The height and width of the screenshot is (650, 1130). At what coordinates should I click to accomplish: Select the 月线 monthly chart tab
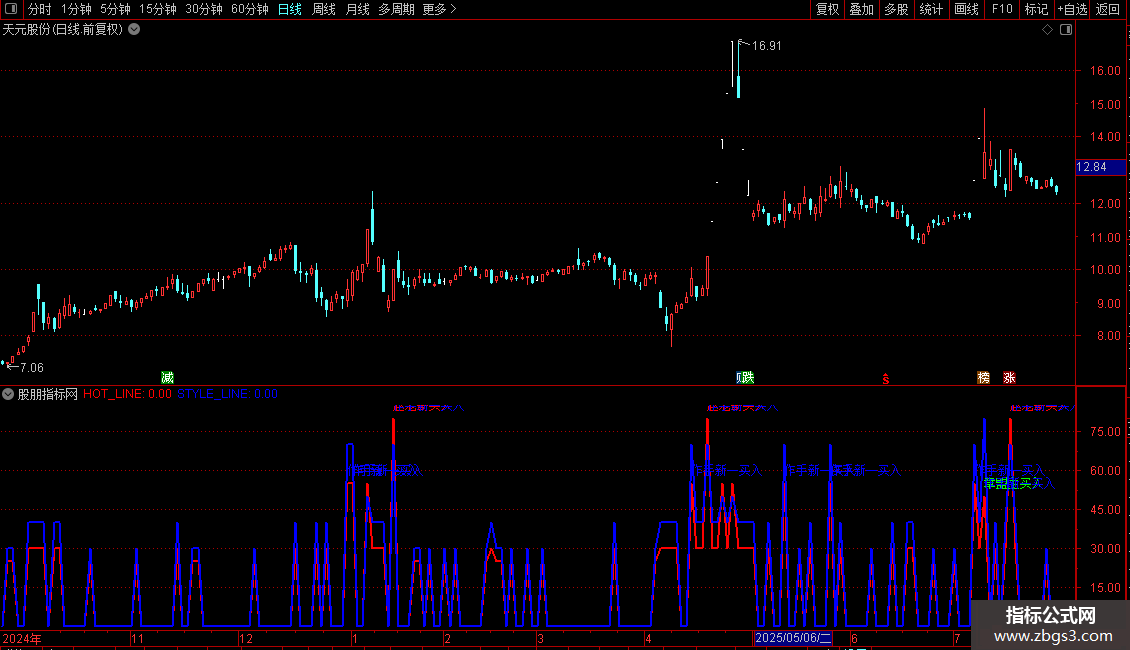click(x=357, y=9)
